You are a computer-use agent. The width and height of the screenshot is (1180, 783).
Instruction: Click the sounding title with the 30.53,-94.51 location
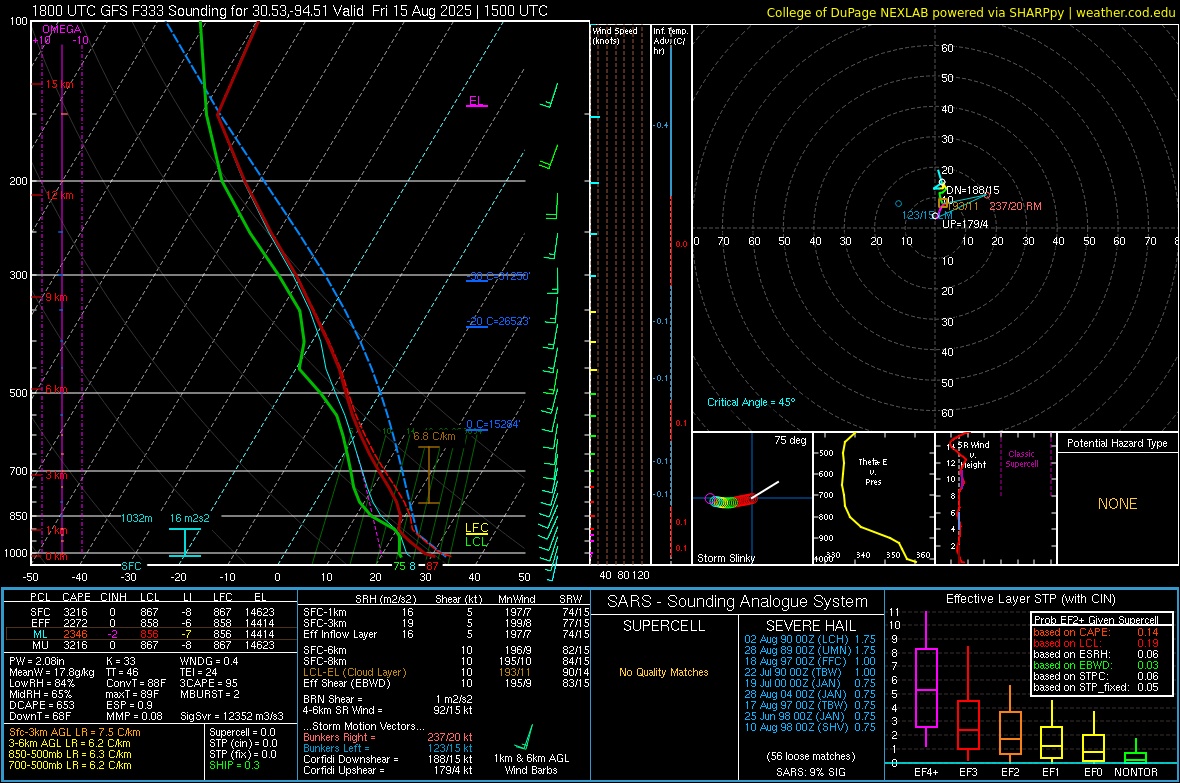click(290, 11)
